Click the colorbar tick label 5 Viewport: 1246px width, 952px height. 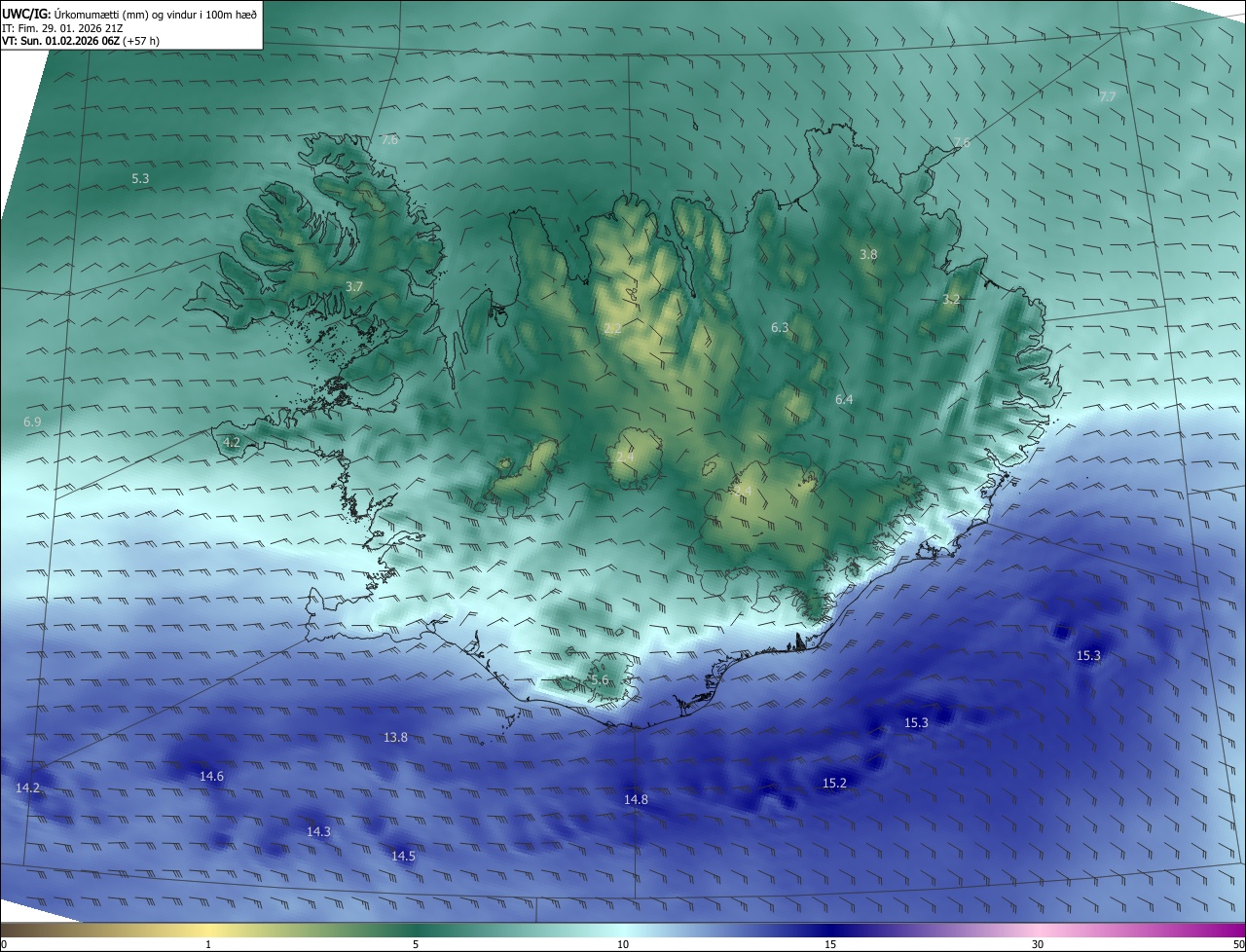416,944
